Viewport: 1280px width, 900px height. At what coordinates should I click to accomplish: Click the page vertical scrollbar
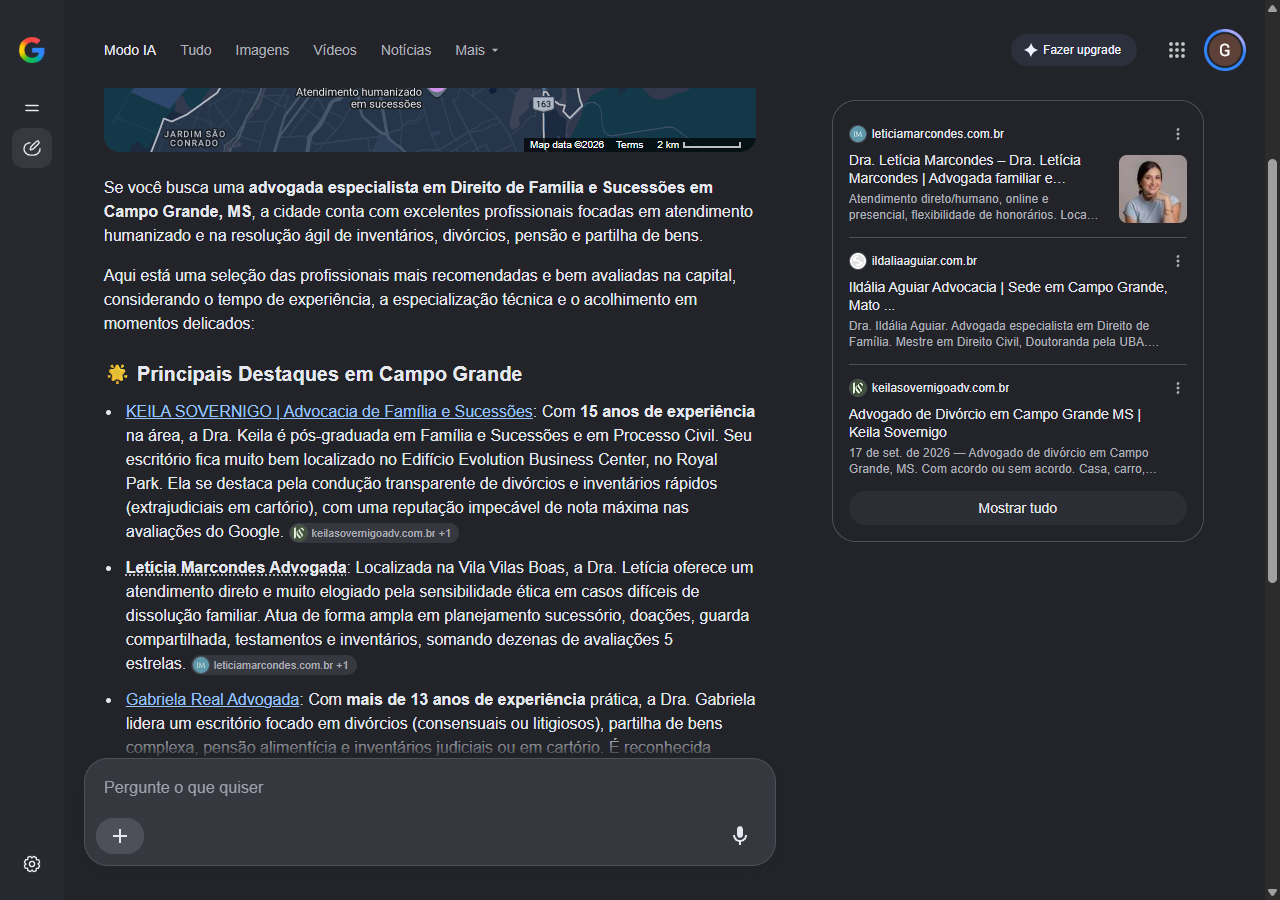pos(1272,370)
